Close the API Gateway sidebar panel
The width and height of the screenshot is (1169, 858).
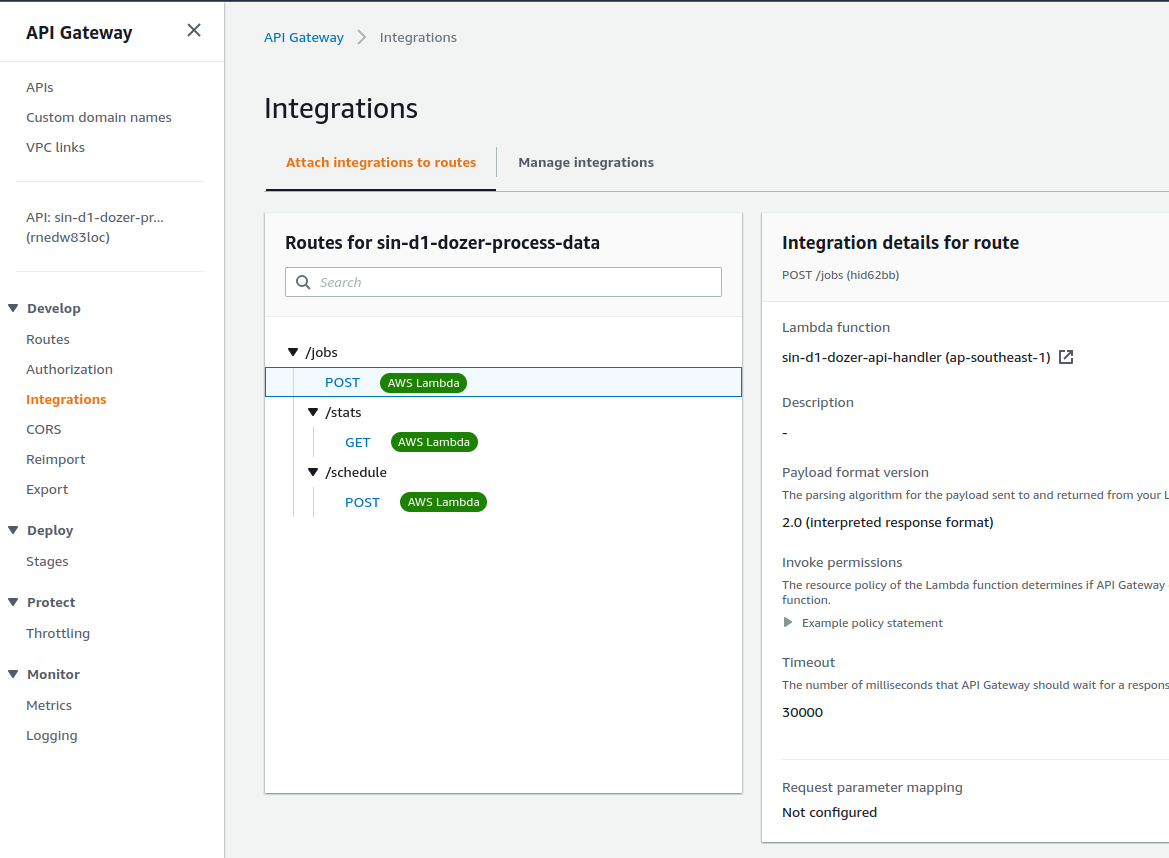[x=194, y=31]
